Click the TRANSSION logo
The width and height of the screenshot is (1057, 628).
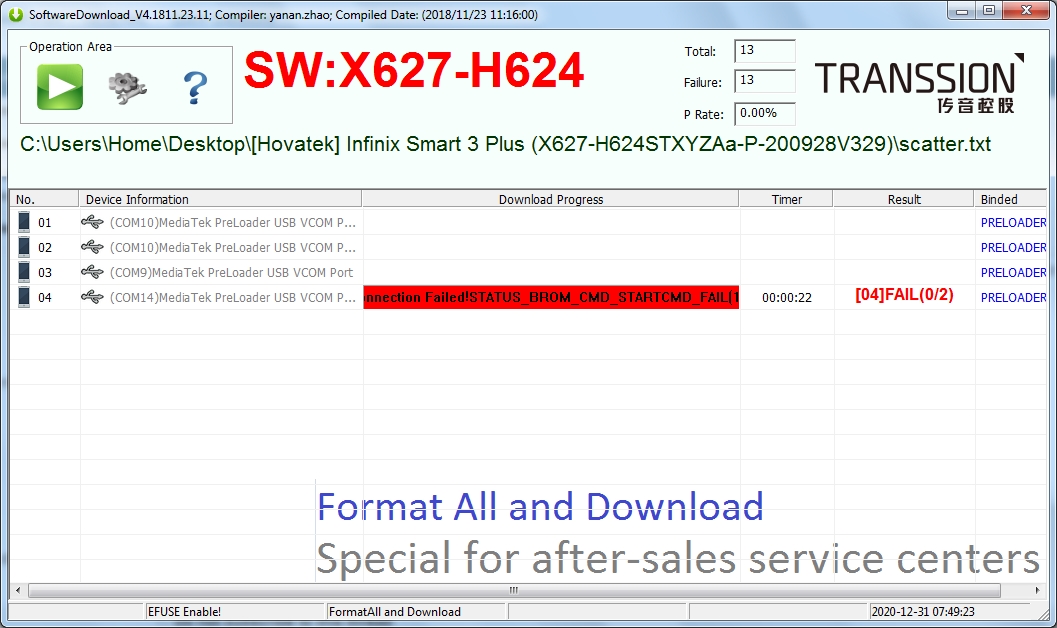(920, 84)
